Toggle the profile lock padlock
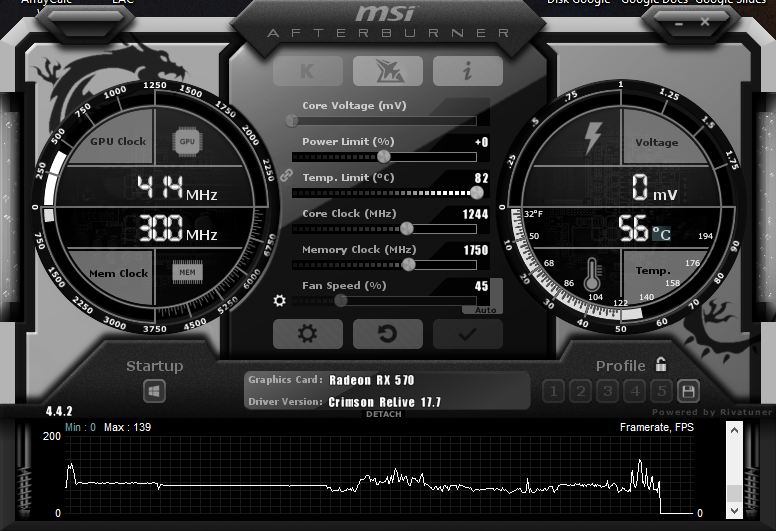Image resolution: width=776 pixels, height=531 pixels. [660, 365]
